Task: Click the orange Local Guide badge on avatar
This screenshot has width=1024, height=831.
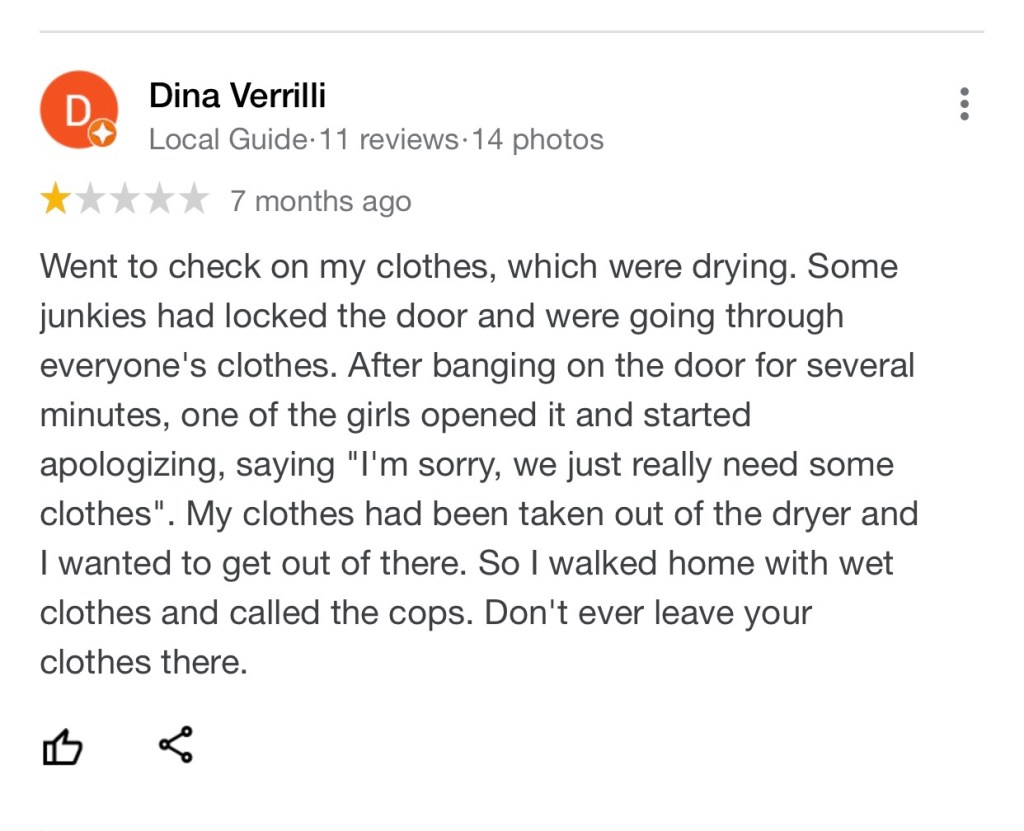Action: coord(104,134)
